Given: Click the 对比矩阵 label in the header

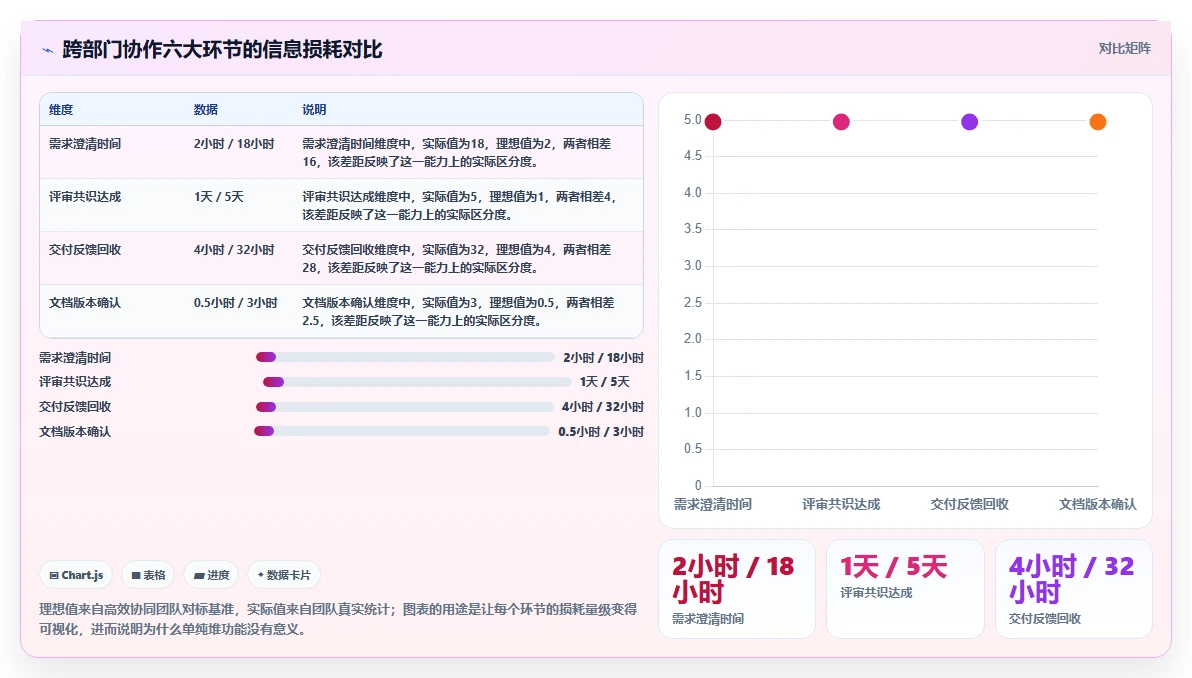Looking at the screenshot, I should click(1124, 49).
